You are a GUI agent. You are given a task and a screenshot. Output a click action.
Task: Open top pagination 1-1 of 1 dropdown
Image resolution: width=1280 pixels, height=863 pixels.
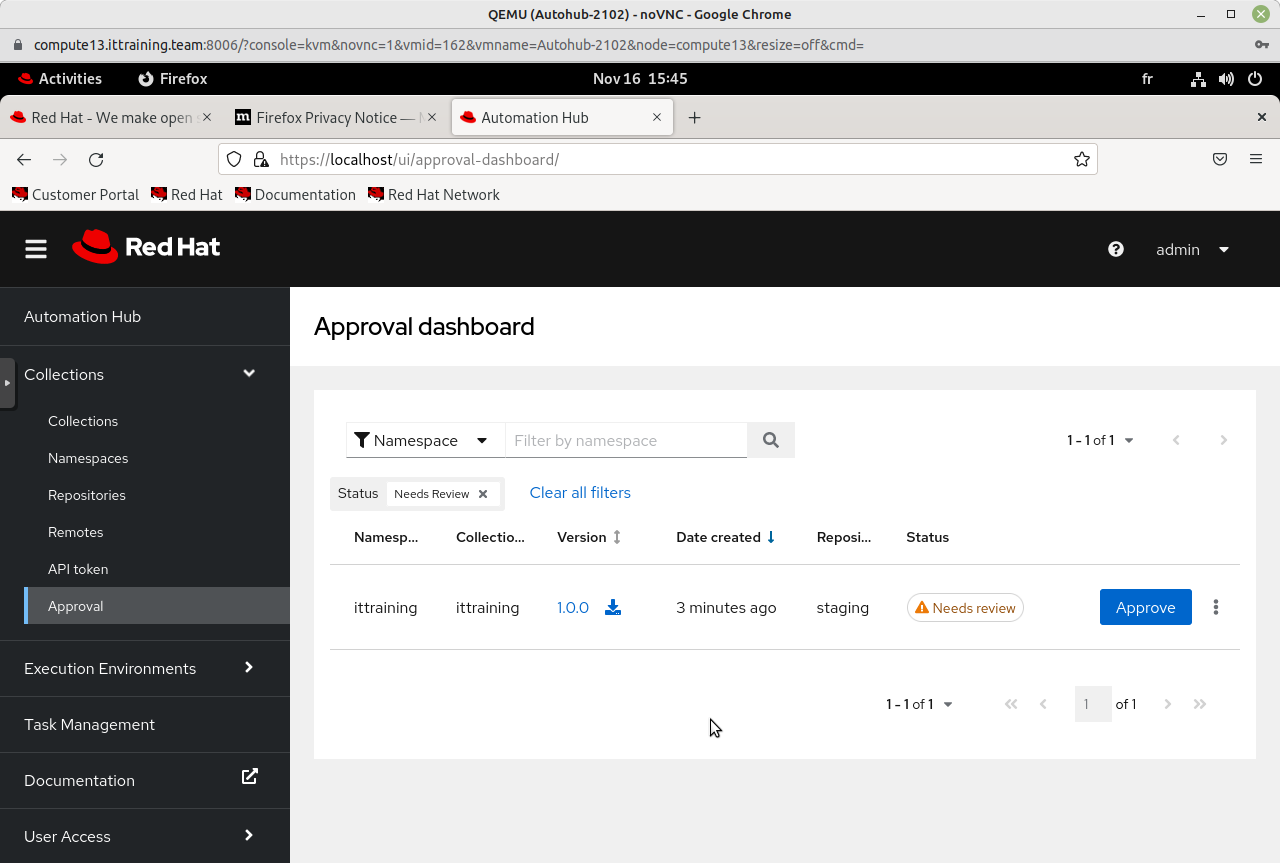(1100, 440)
